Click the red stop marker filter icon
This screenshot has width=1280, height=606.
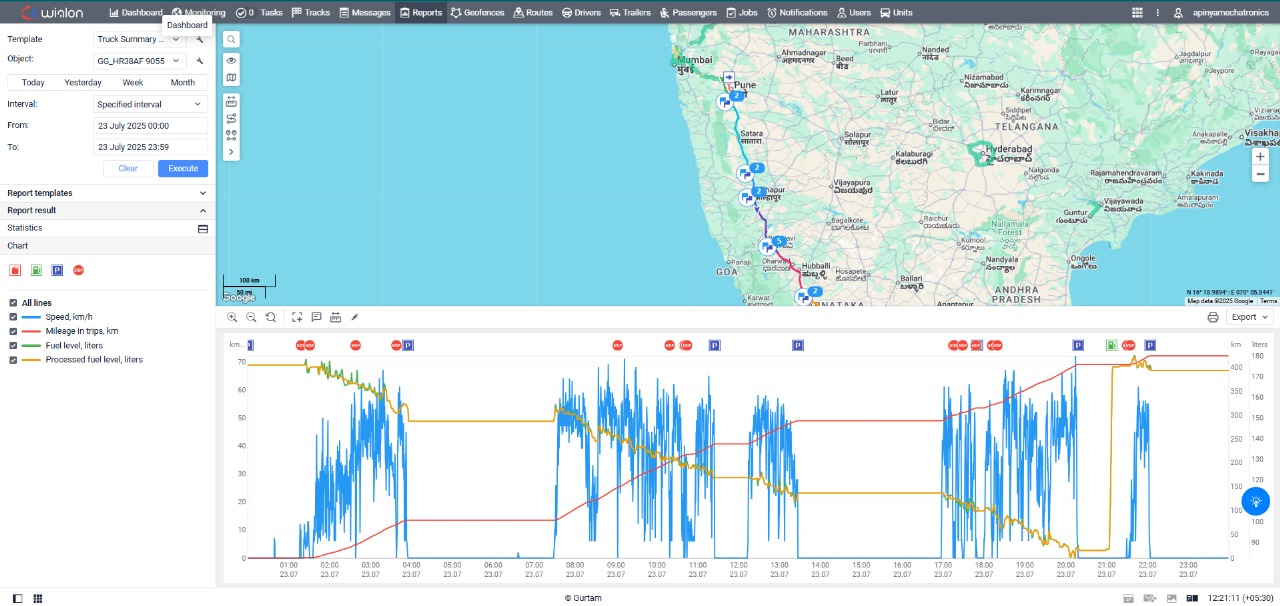(x=78, y=270)
